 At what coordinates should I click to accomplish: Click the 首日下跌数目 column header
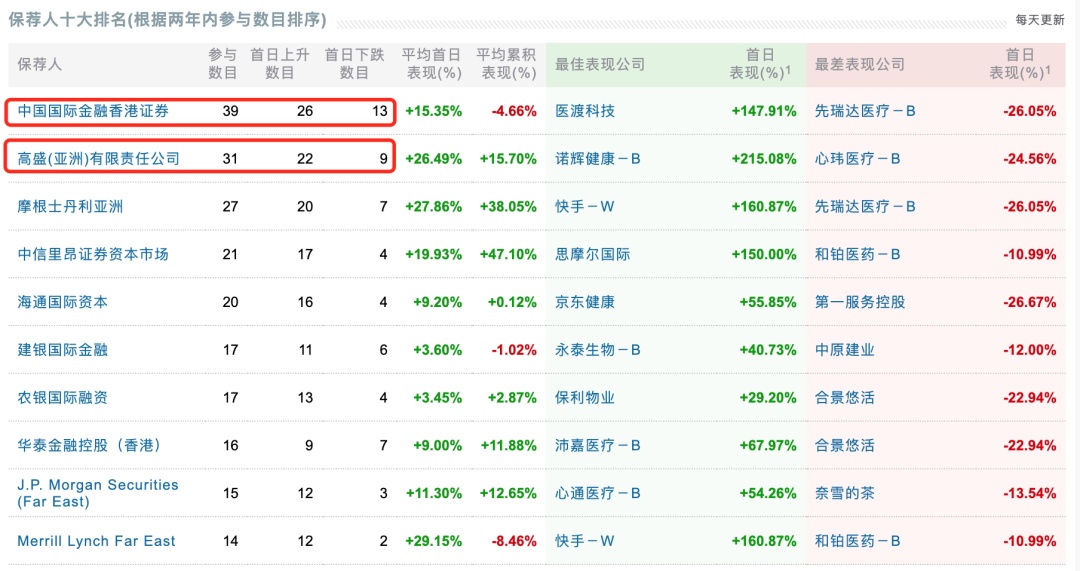click(x=354, y=63)
